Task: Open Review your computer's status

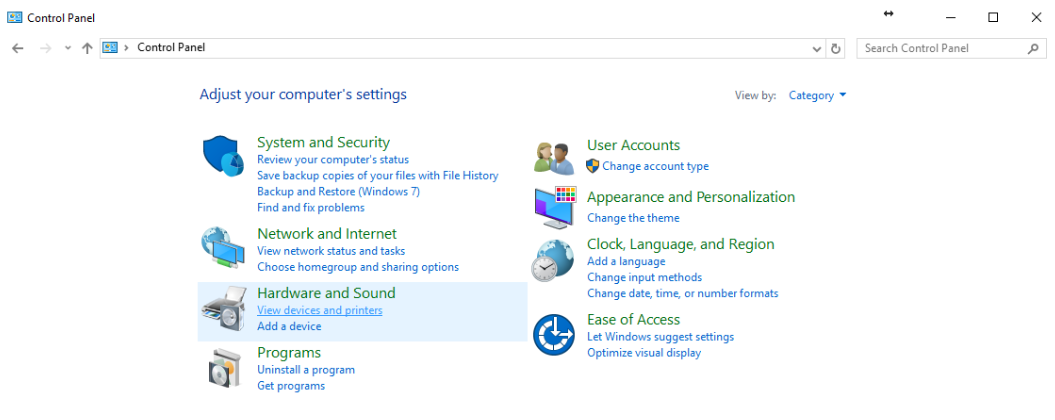Action: pyautogui.click(x=332, y=160)
